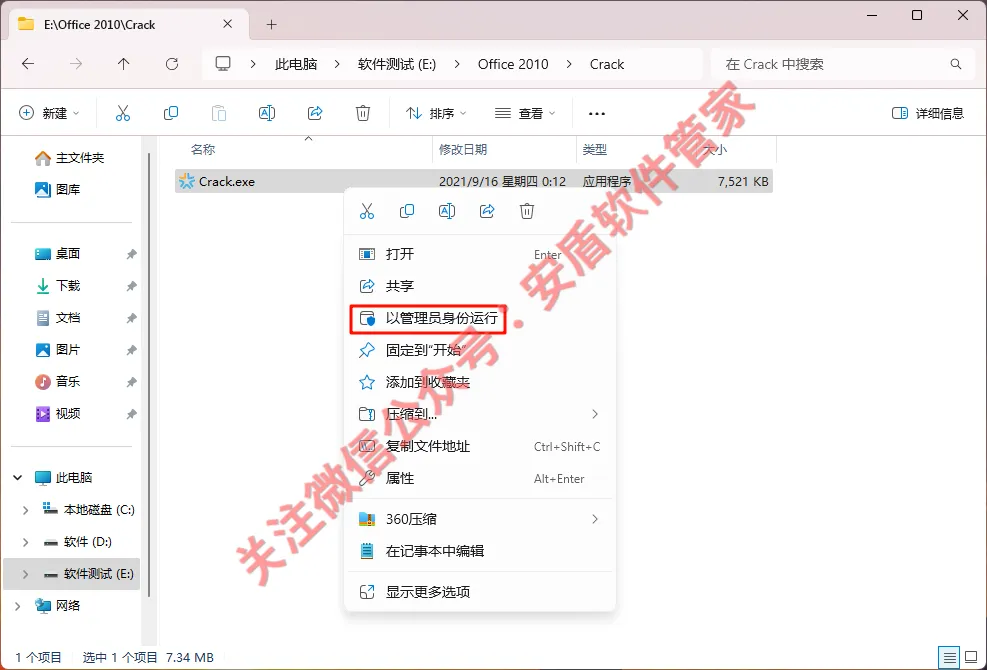Click the search magnifier icon
The image size is (987, 670).
pyautogui.click(x=956, y=64)
